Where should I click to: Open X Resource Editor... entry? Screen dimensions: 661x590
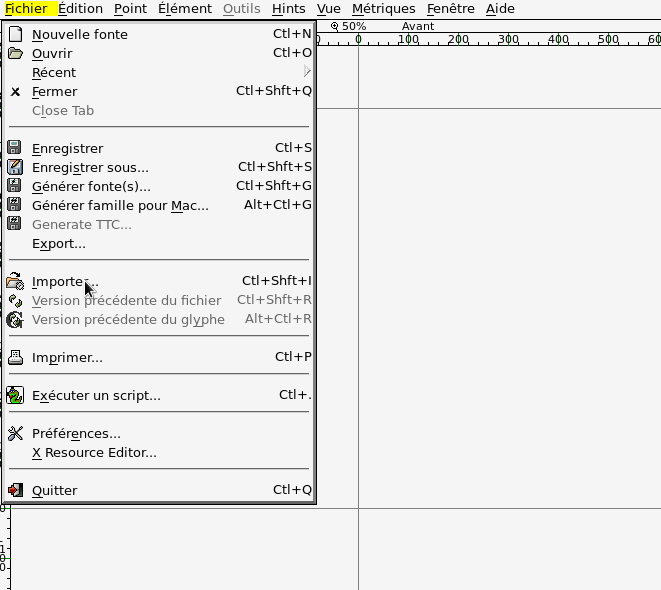tap(94, 452)
